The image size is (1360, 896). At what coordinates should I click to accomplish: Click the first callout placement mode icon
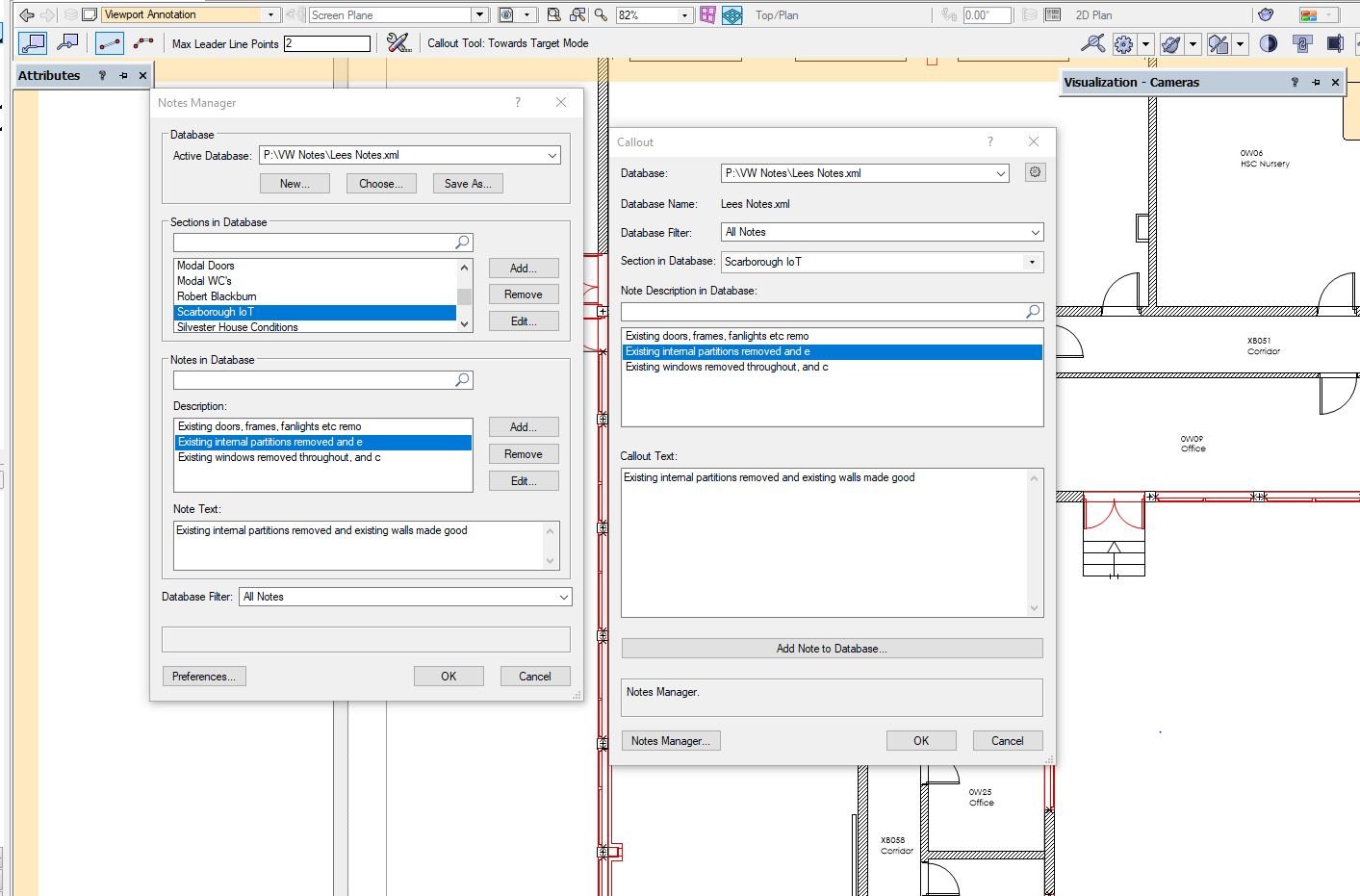click(x=33, y=42)
